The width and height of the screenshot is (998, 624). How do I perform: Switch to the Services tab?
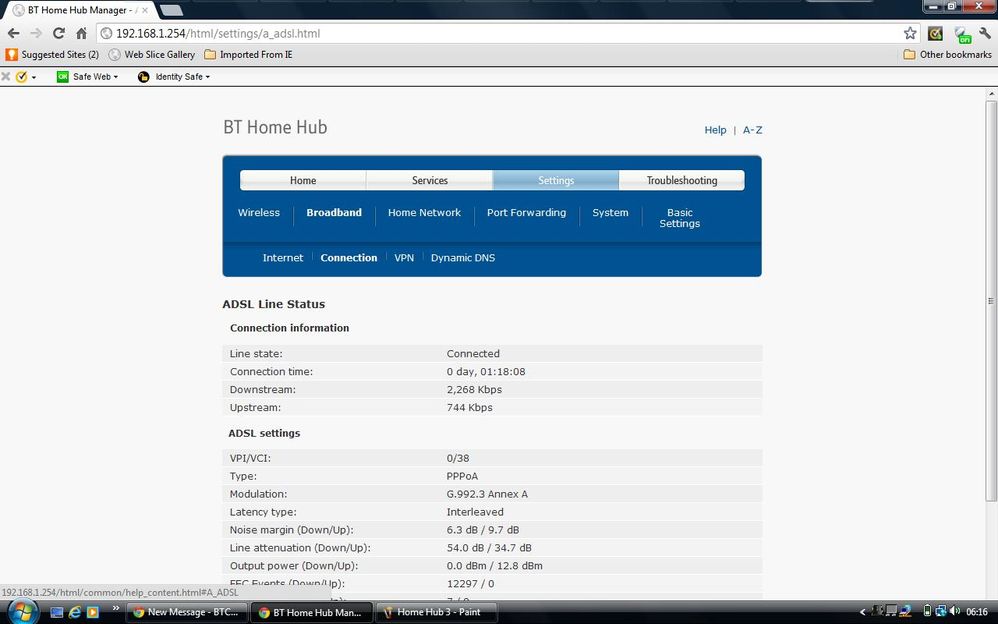click(430, 180)
